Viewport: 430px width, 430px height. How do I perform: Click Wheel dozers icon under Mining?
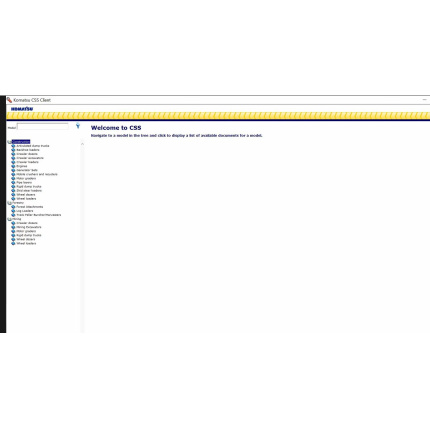tap(13, 239)
